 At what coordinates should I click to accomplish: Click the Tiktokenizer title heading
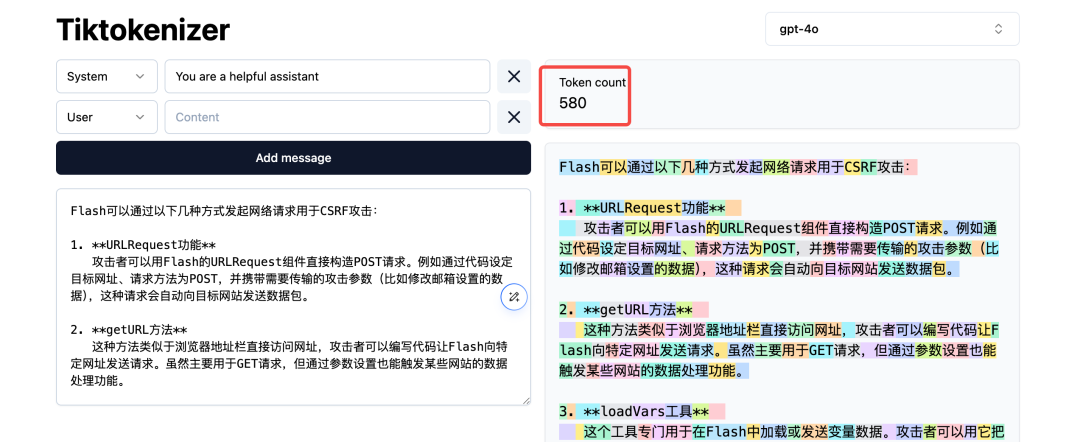(143, 30)
